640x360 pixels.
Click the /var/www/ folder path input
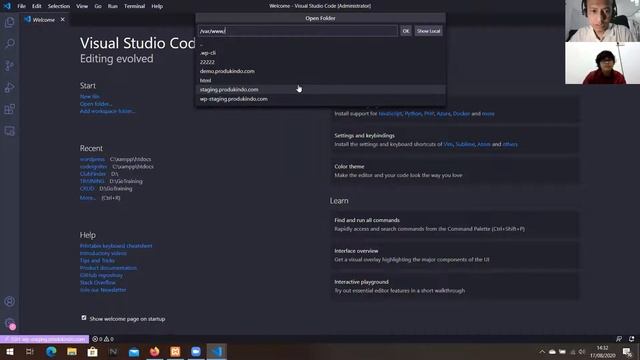click(x=298, y=31)
